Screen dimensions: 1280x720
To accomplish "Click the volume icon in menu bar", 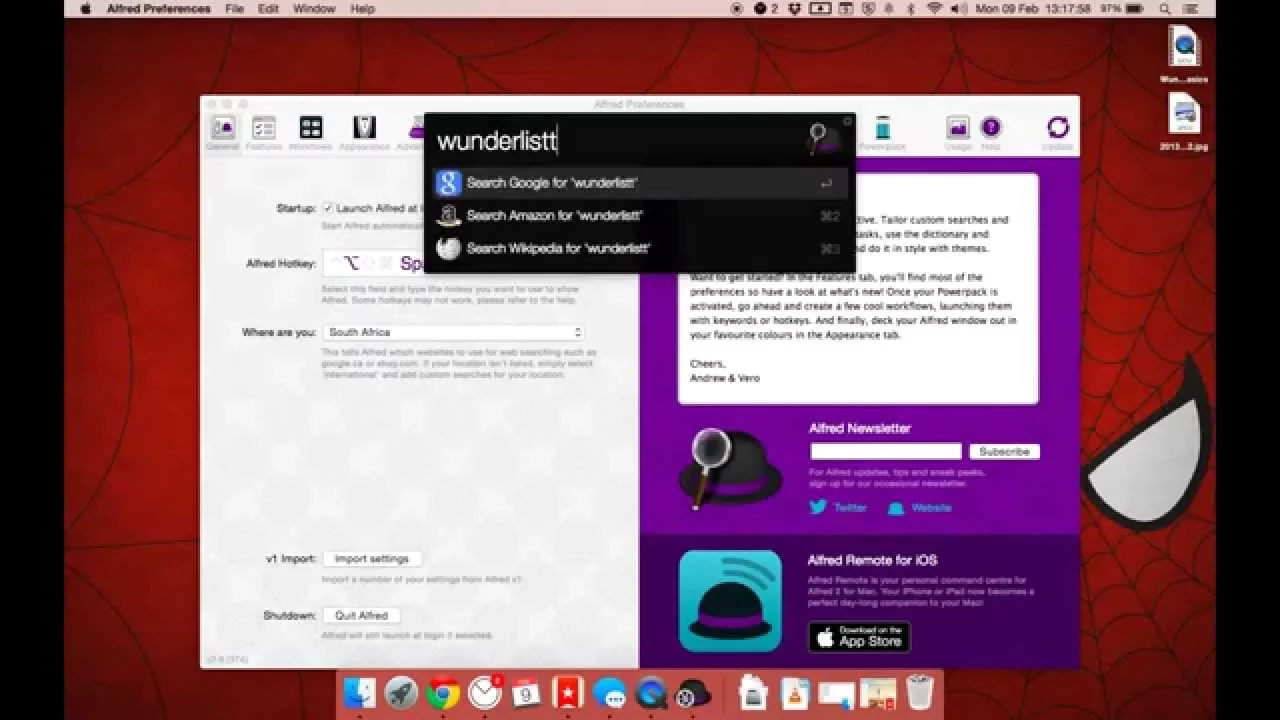I will 958,9.
